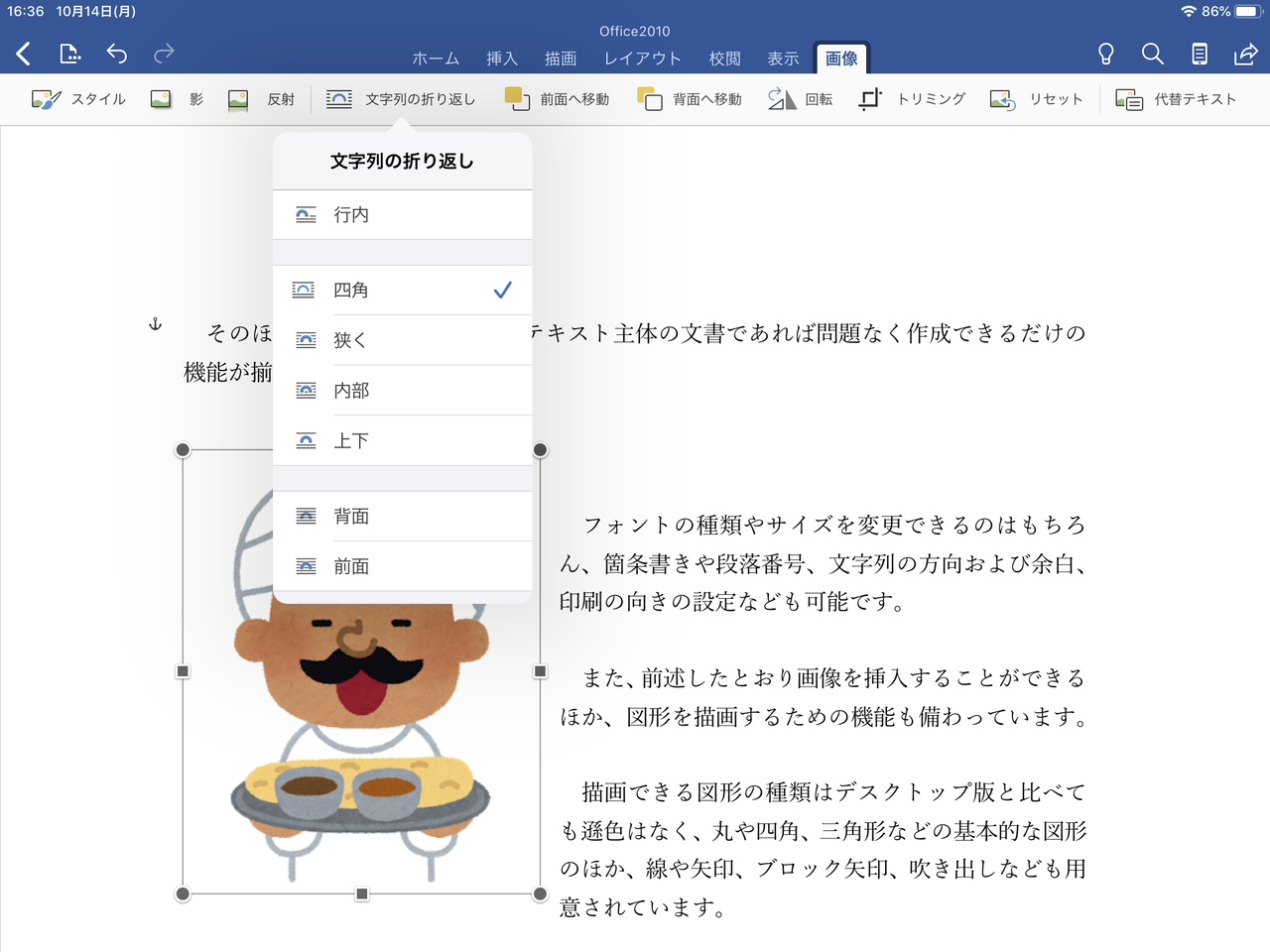Tap the clock showing 16:36

25,11
